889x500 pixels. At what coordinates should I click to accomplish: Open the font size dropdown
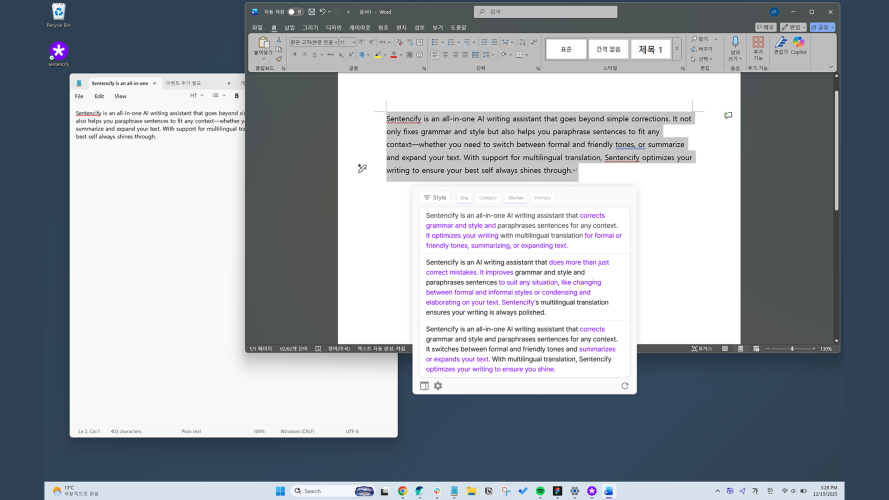pos(353,42)
